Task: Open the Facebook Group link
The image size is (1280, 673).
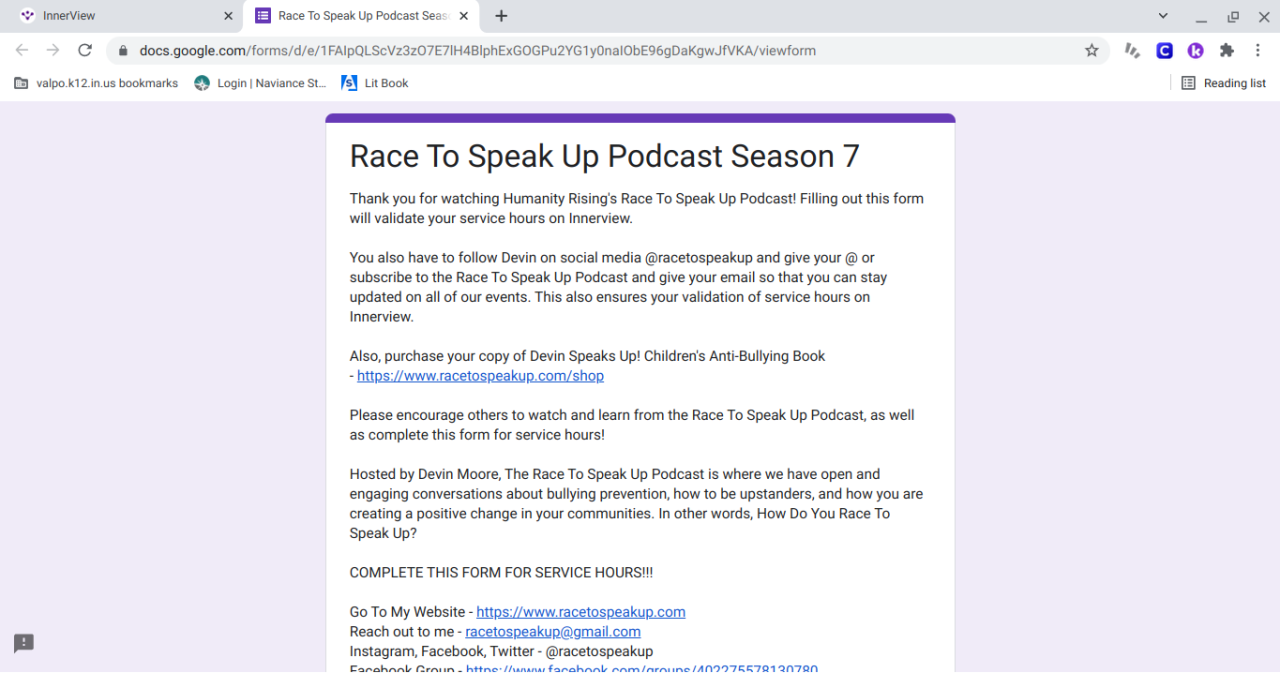Action: [x=642, y=669]
